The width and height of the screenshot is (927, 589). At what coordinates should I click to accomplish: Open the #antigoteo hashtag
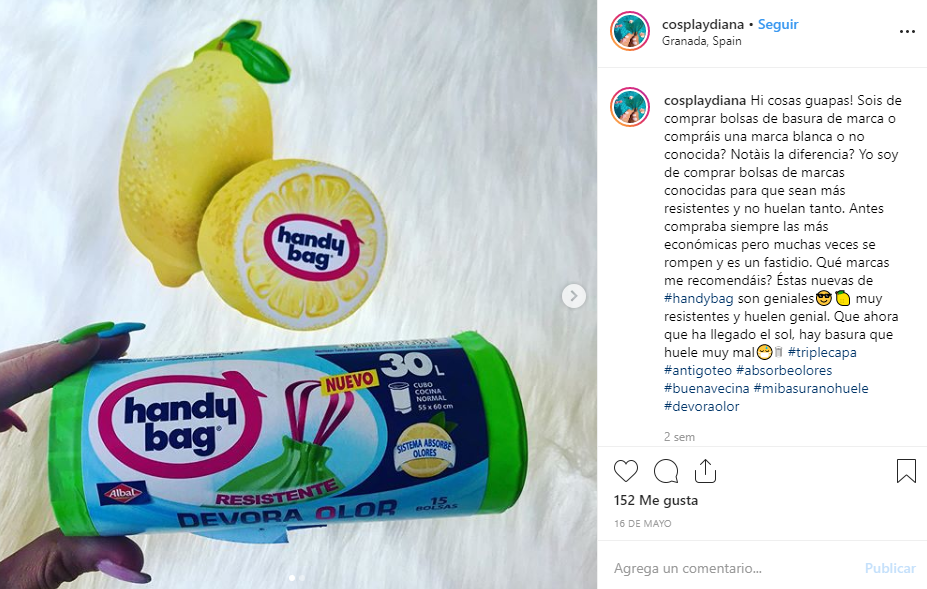click(698, 370)
